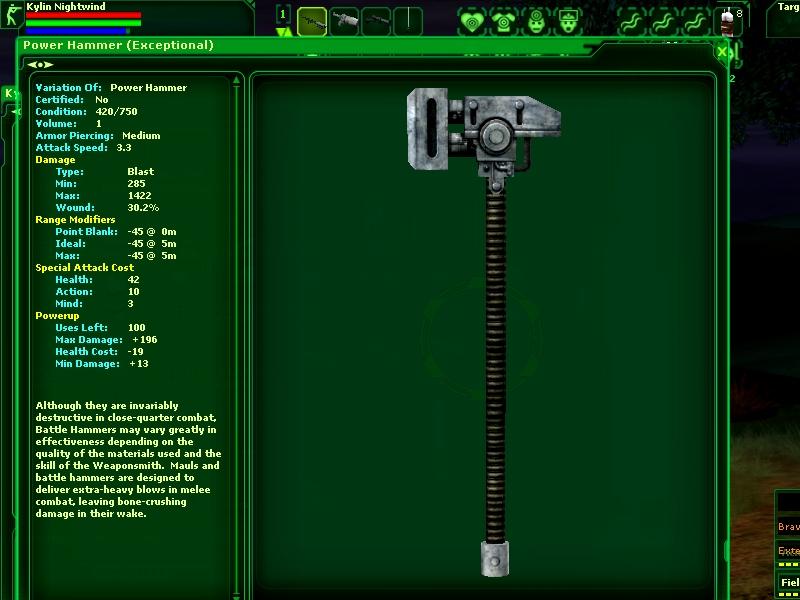
Task: Click the Mind cost value 3
Action: 130,303
